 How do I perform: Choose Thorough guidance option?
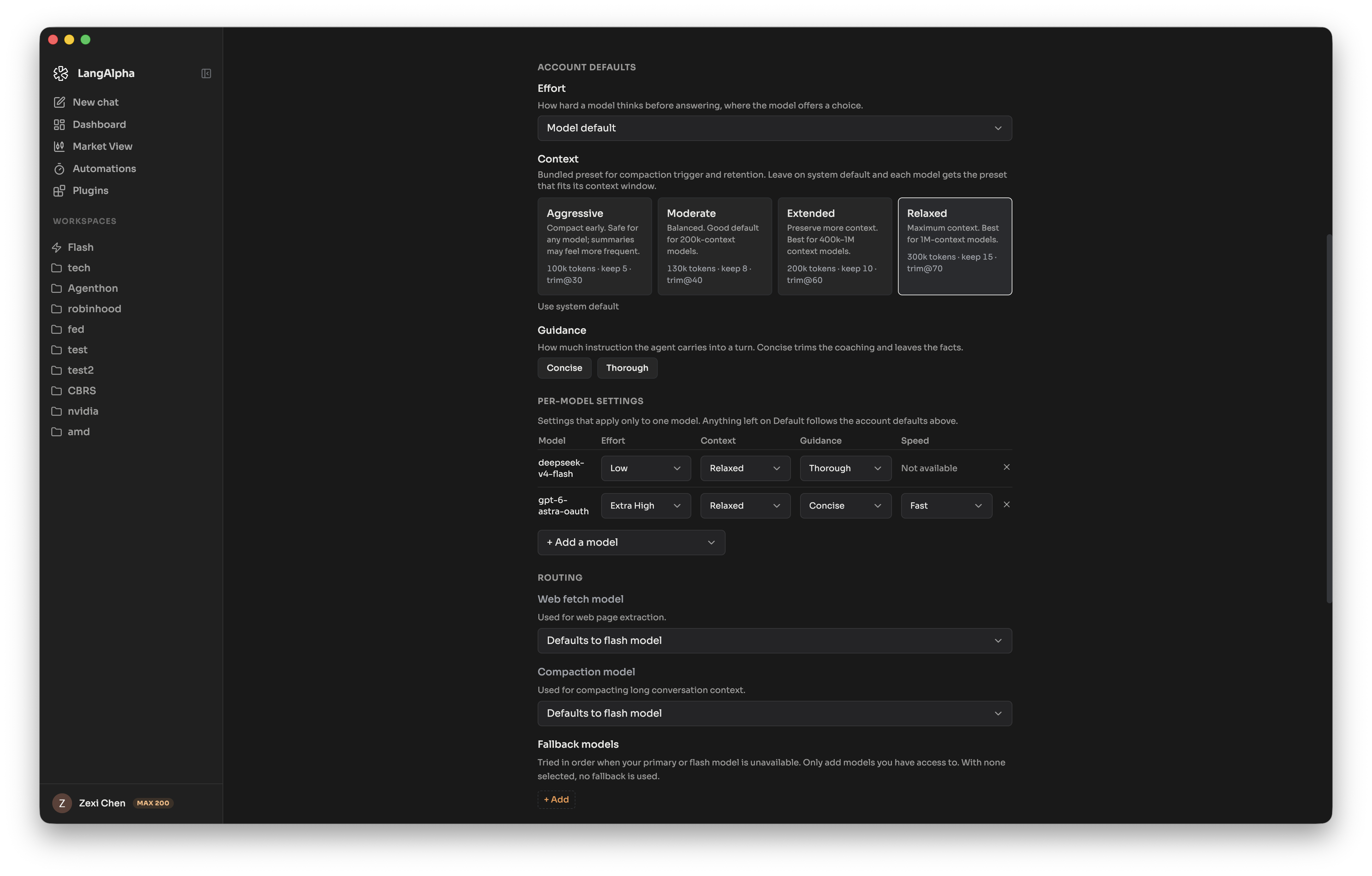click(627, 368)
